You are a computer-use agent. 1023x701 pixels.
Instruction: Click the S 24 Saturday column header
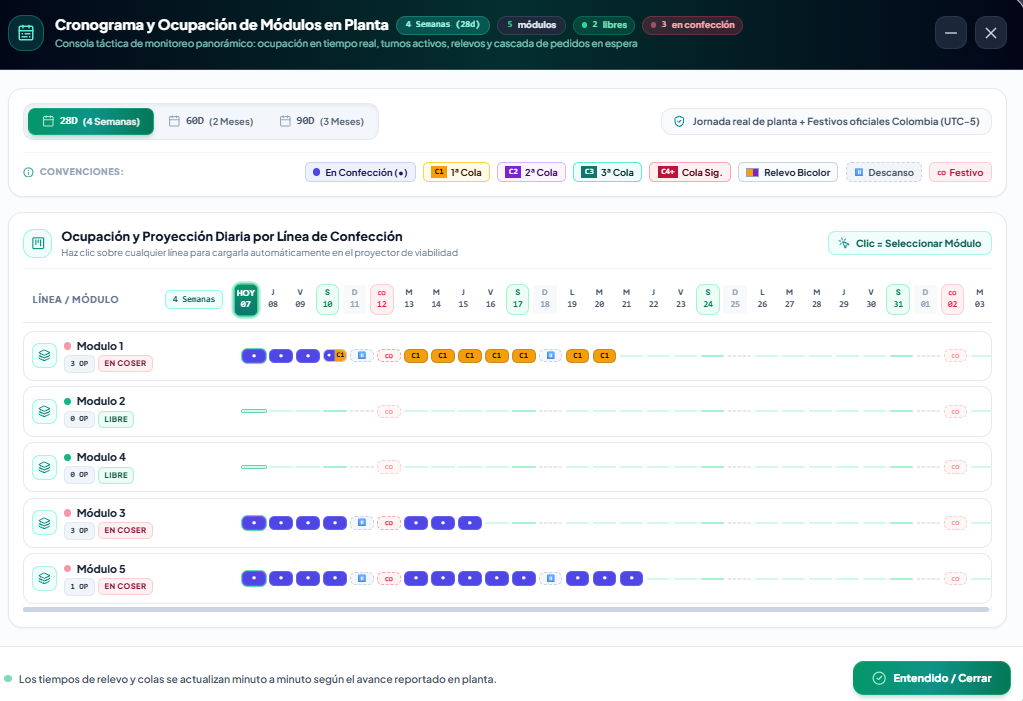point(708,299)
